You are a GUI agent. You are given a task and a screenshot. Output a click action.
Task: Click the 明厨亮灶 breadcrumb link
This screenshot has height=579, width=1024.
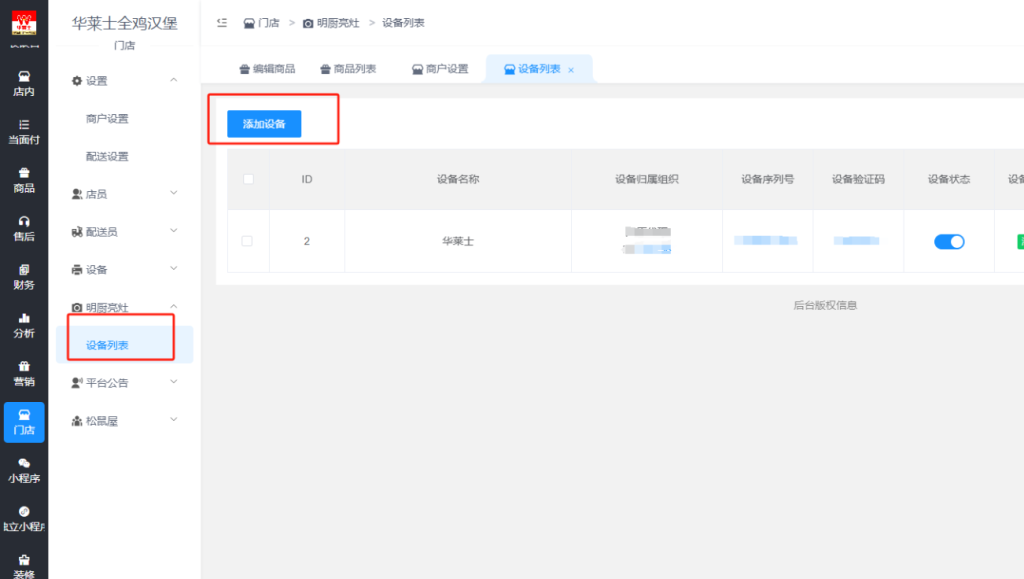(x=338, y=23)
